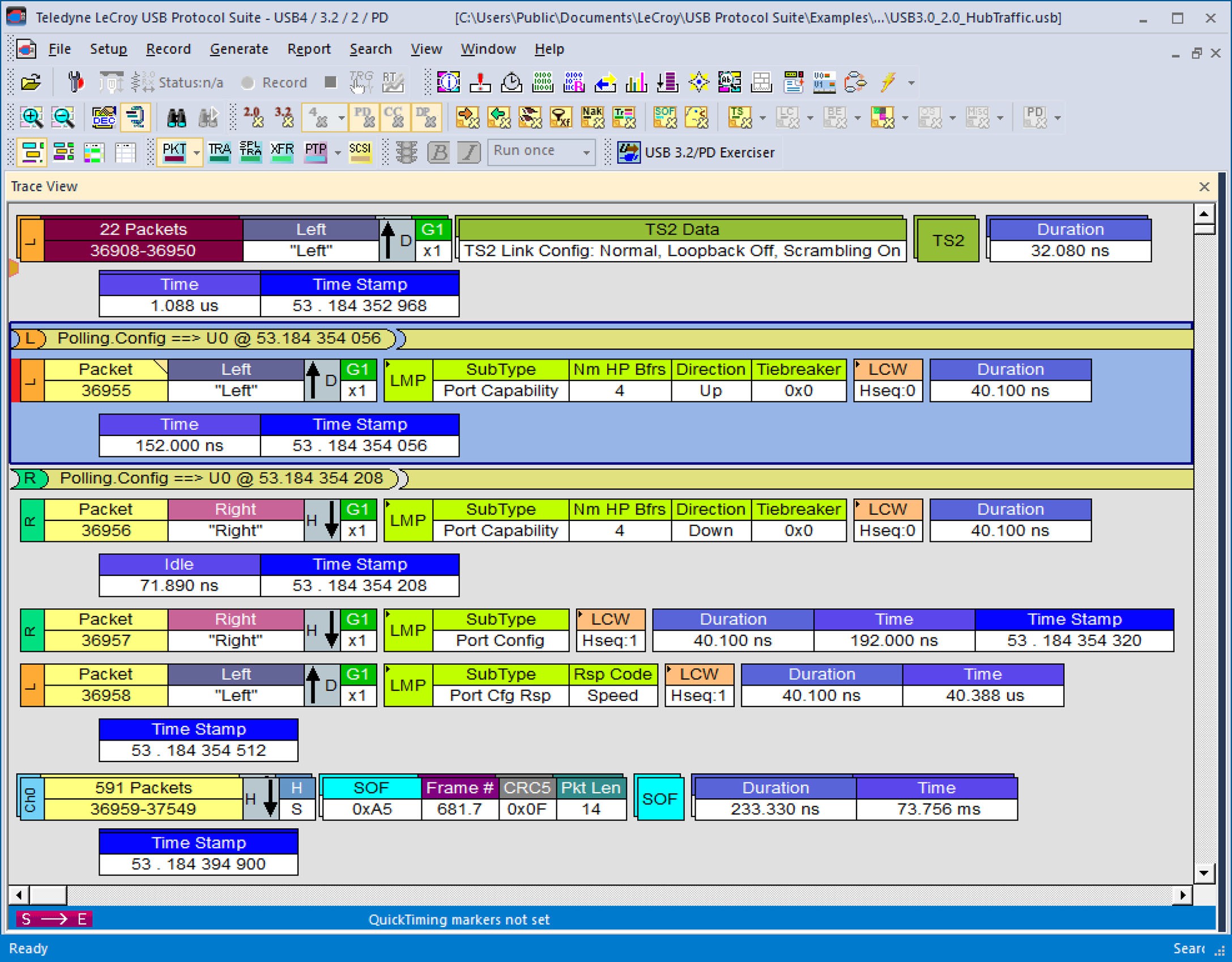Expand the PKT level dropdown arrow

[197, 152]
